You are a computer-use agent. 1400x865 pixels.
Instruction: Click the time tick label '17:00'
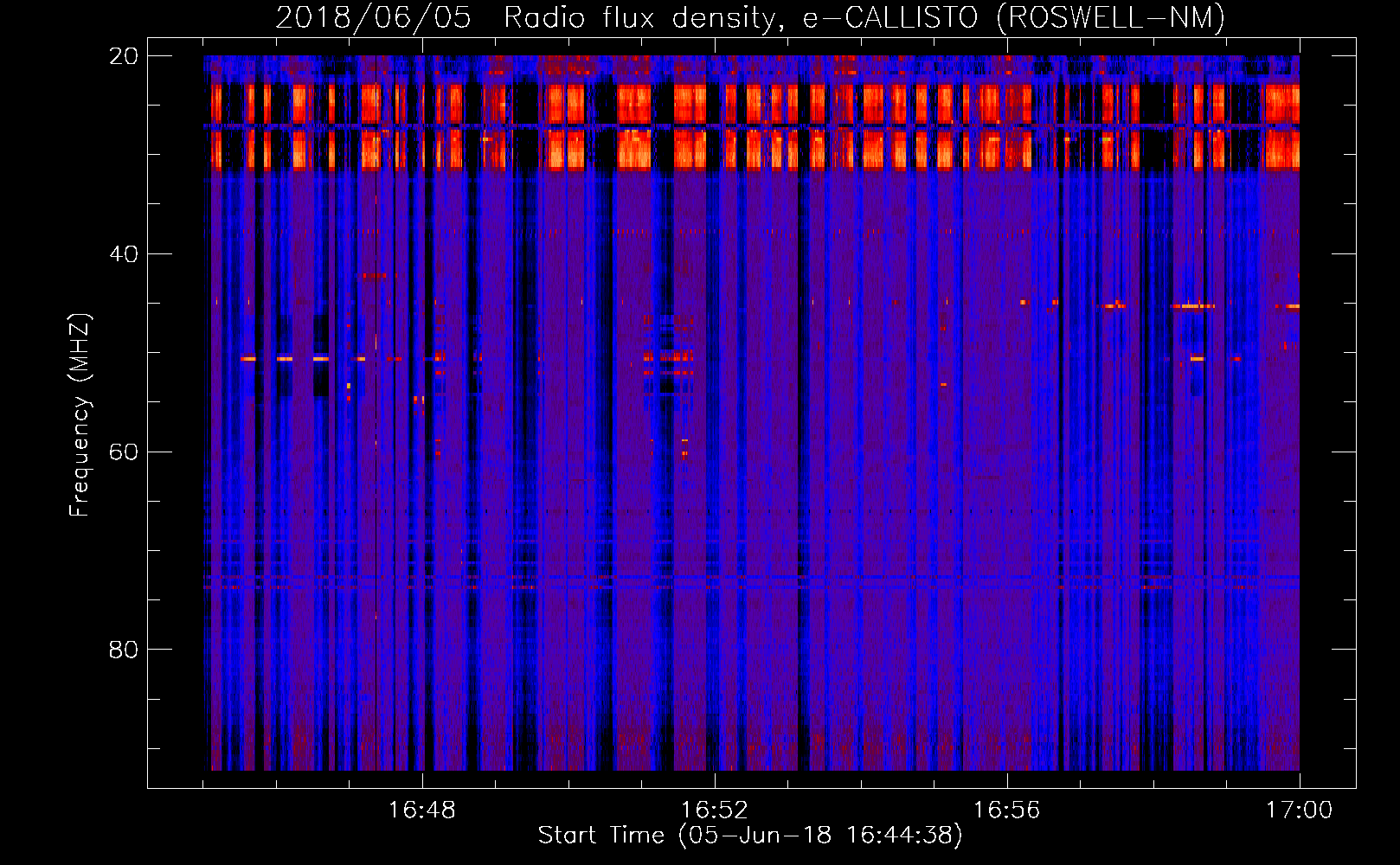(x=1300, y=811)
